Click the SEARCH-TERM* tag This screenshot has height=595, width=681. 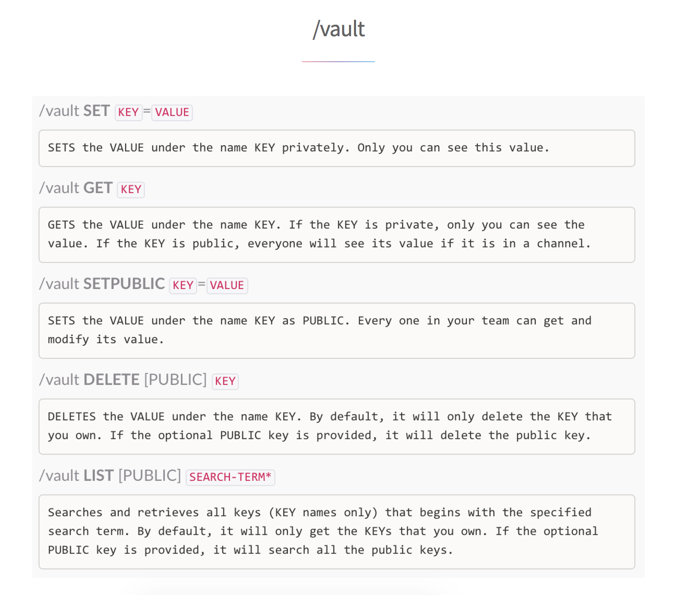[x=230, y=477]
